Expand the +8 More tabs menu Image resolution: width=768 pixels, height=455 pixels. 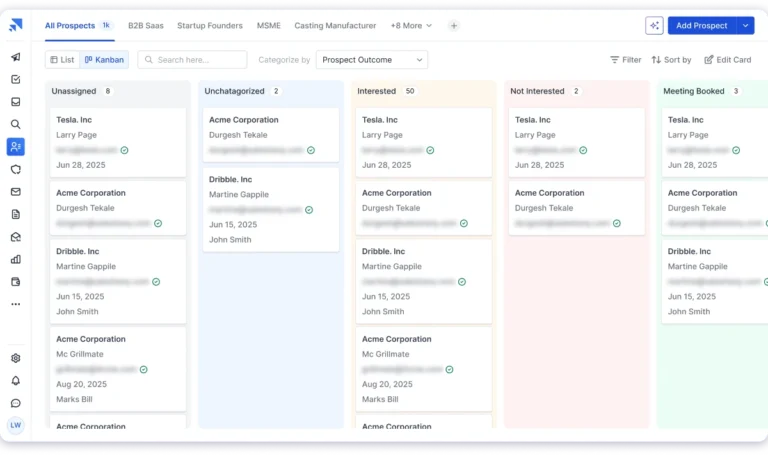(411, 25)
